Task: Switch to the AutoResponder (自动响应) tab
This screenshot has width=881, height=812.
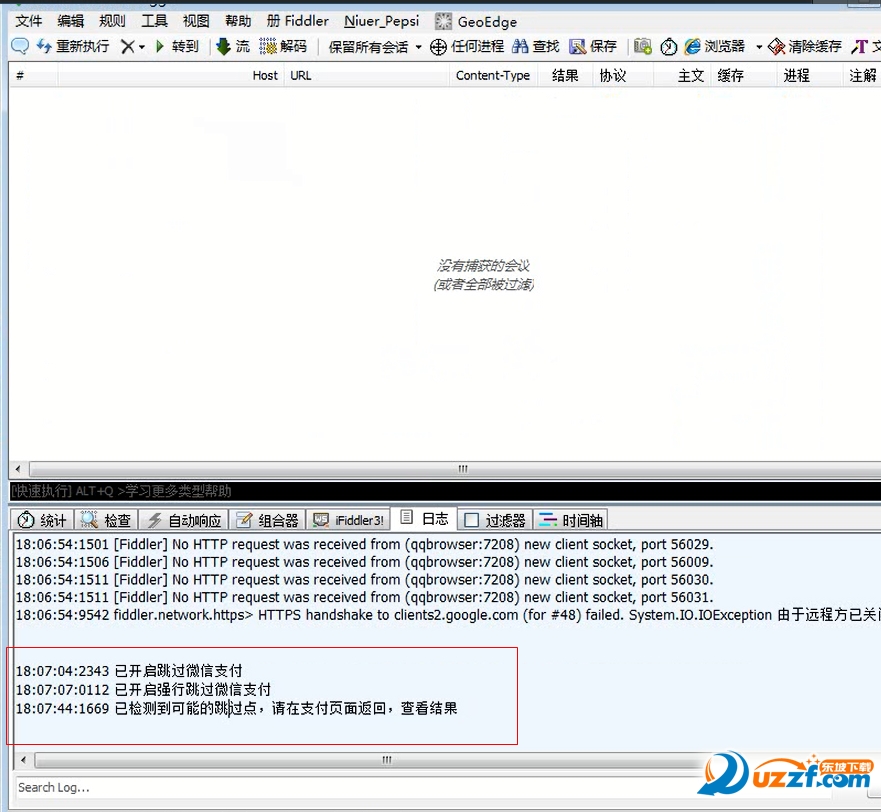Action: (x=185, y=520)
